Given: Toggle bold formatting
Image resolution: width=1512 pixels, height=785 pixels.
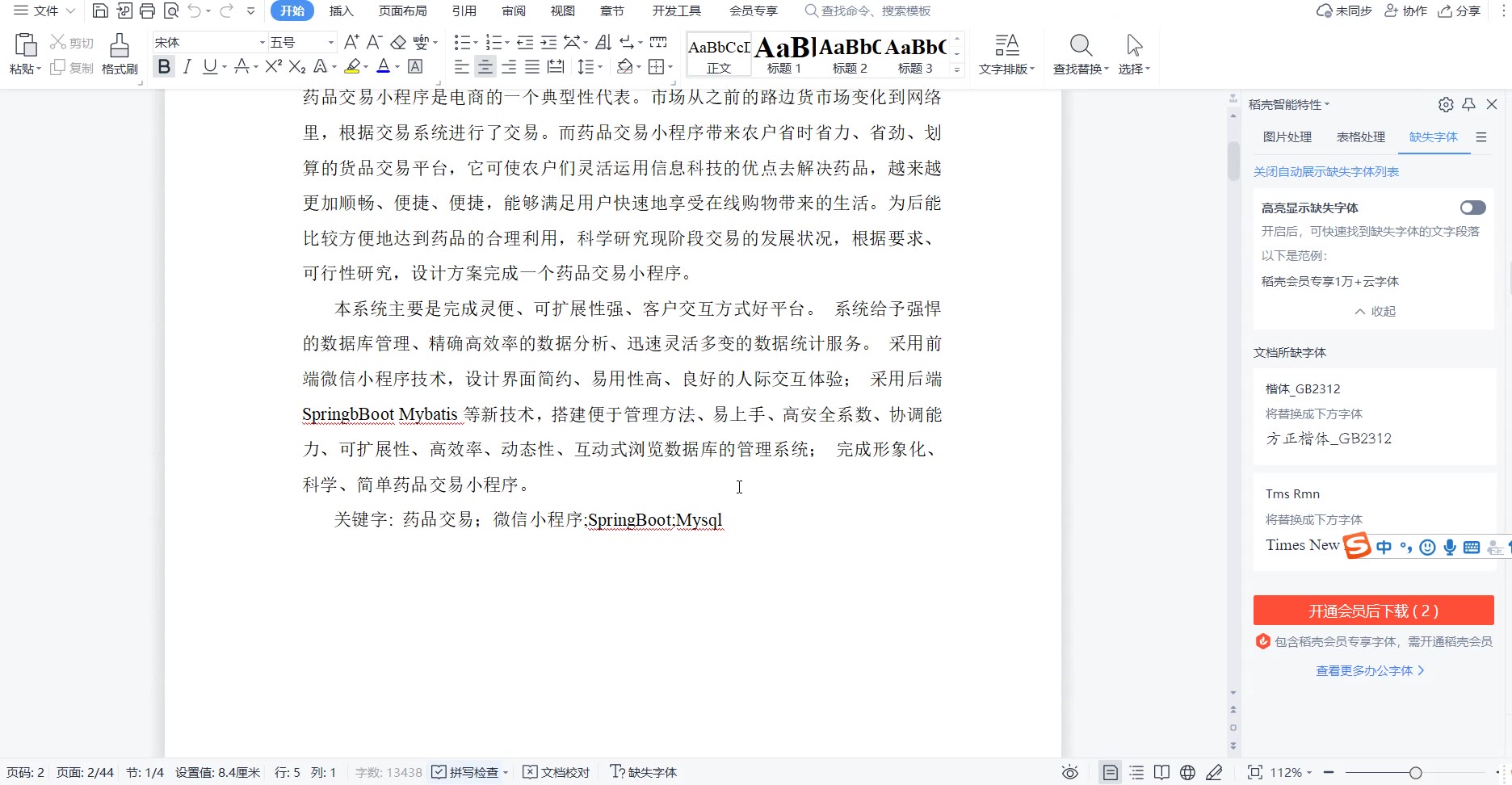Looking at the screenshot, I should pyautogui.click(x=164, y=67).
